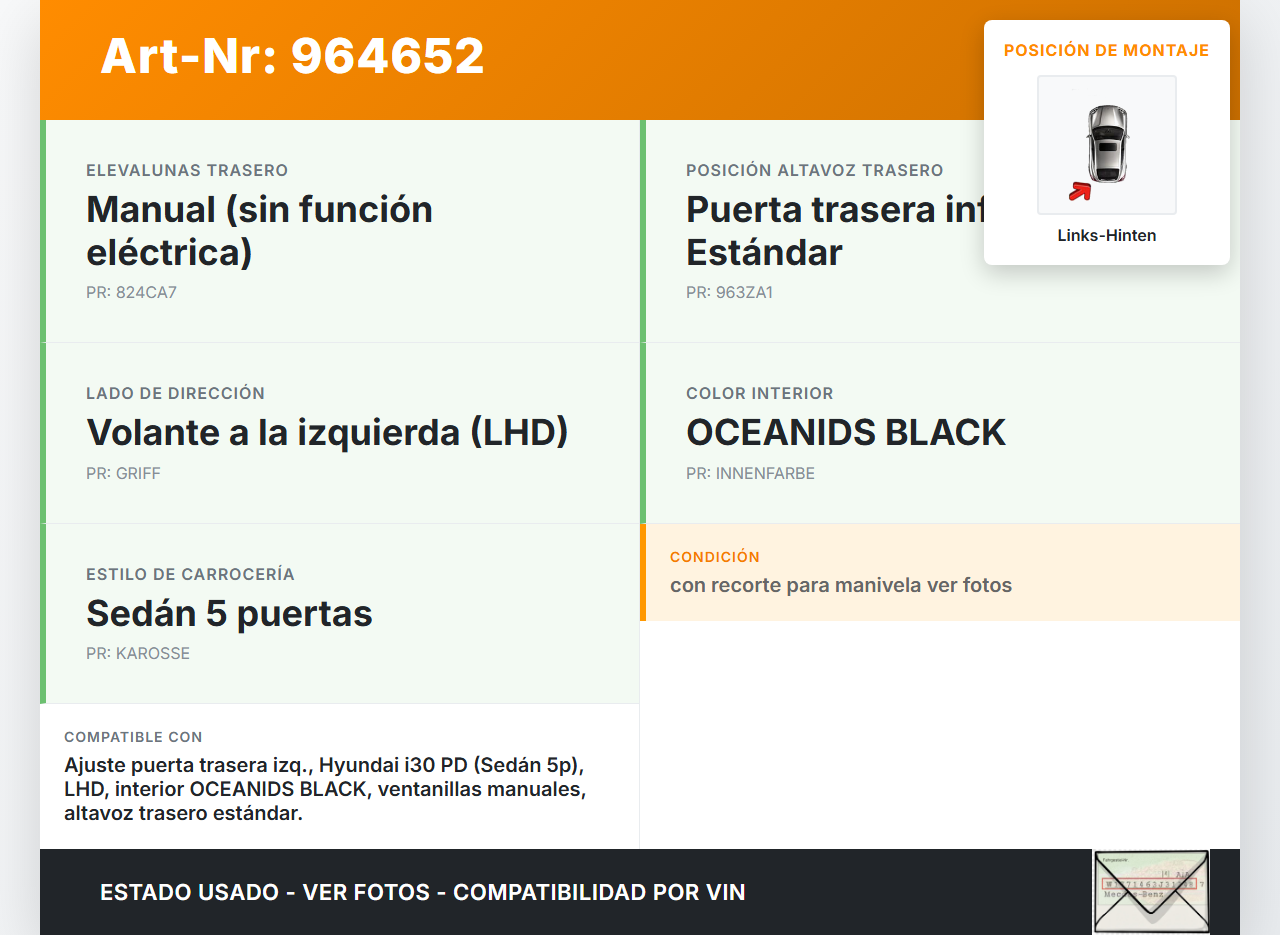
Task: Click the 'ESTADO USADO - VER FOTOS' footer text
Action: [x=423, y=892]
